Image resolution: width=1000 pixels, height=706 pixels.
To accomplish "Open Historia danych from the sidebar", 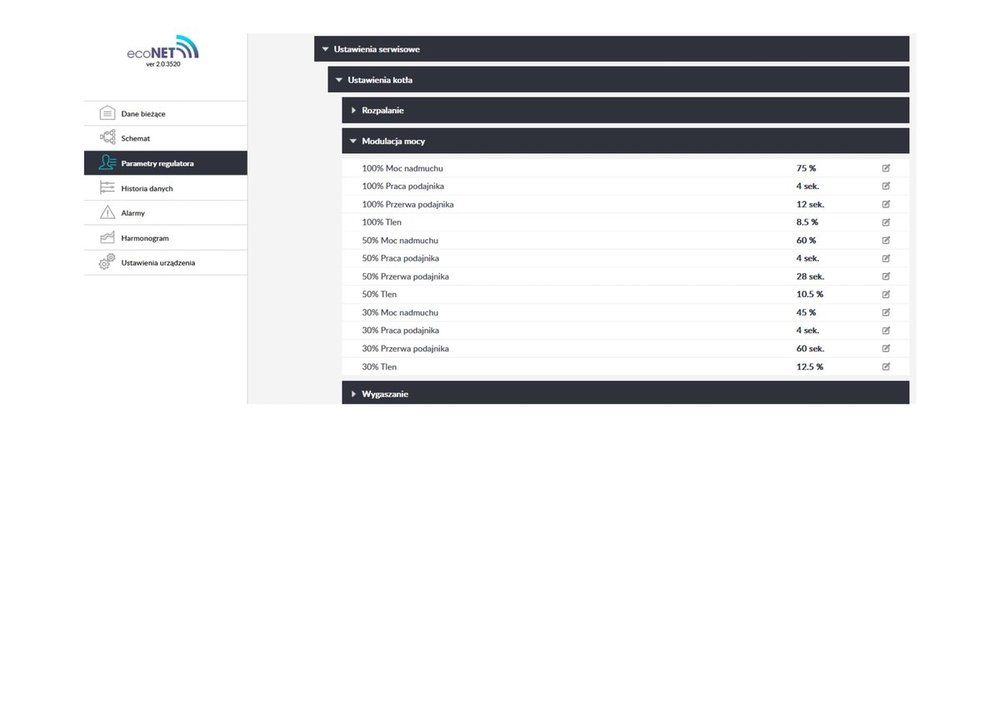I will 147,188.
